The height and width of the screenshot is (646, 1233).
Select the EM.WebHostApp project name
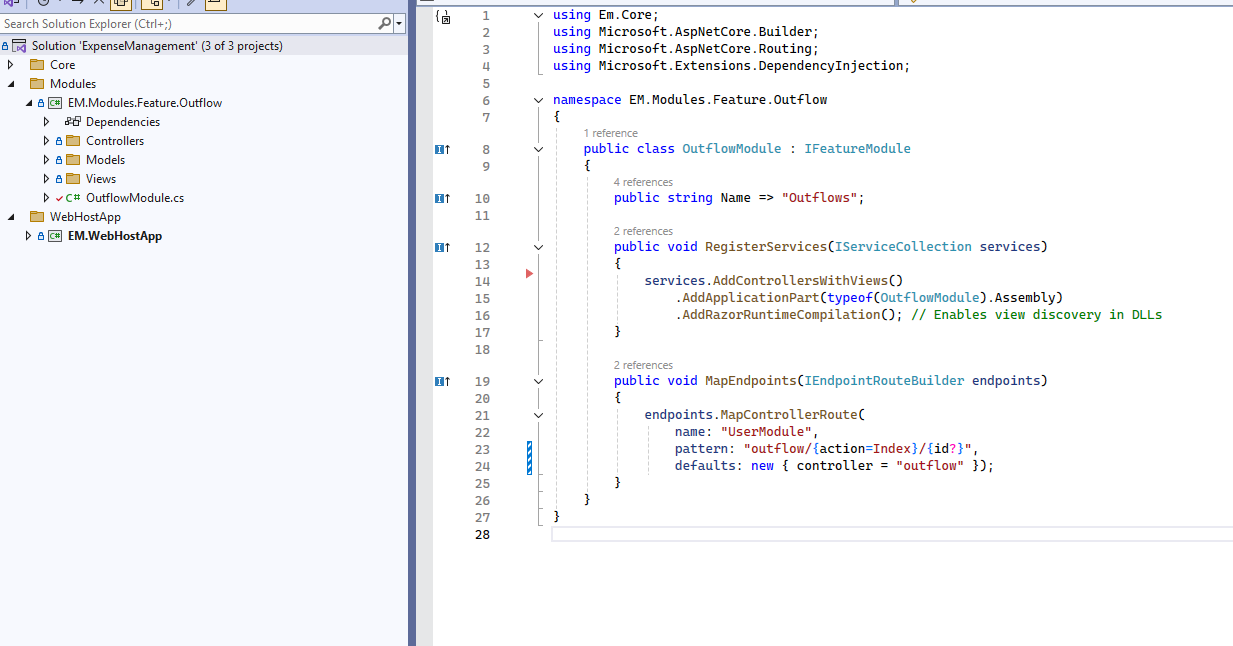click(x=115, y=236)
